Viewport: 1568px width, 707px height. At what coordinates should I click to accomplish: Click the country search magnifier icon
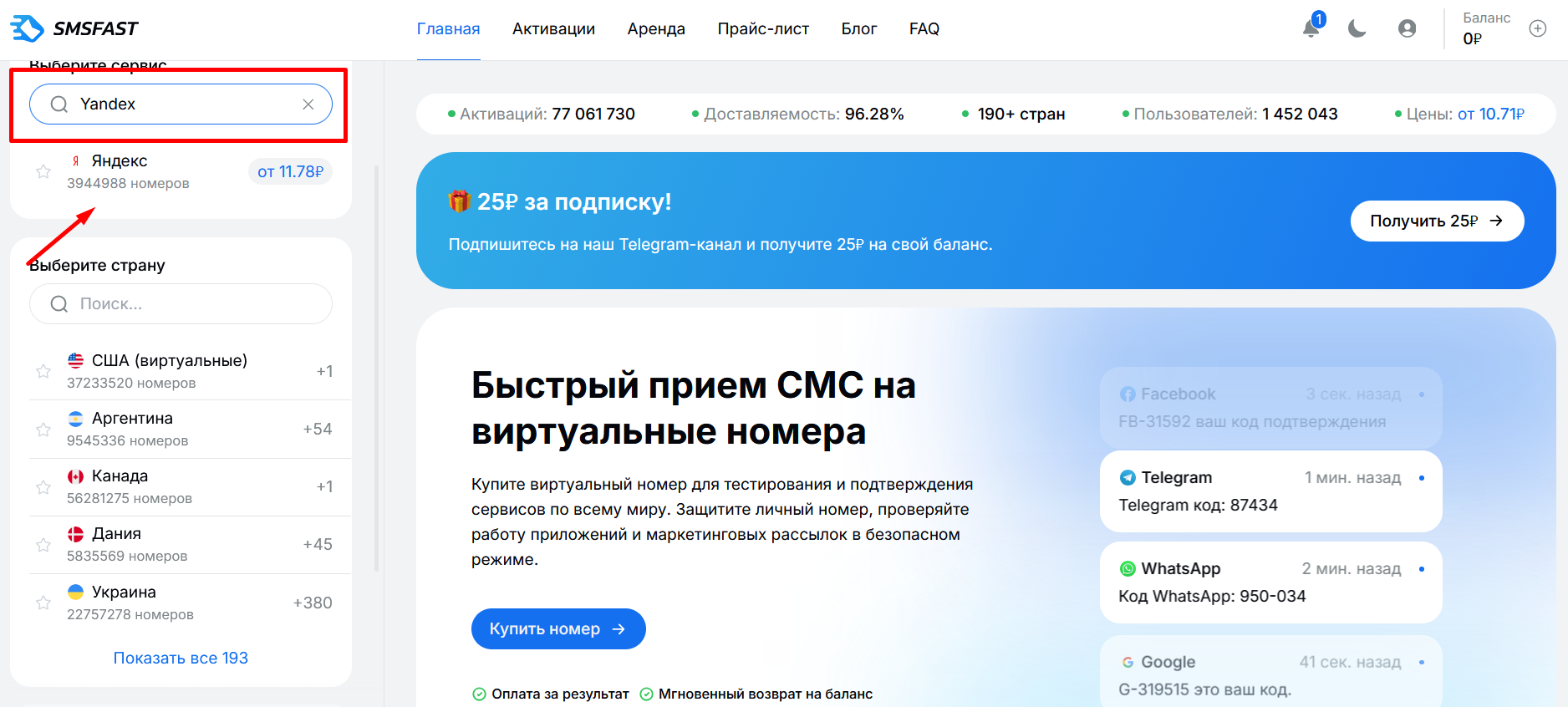coord(59,304)
